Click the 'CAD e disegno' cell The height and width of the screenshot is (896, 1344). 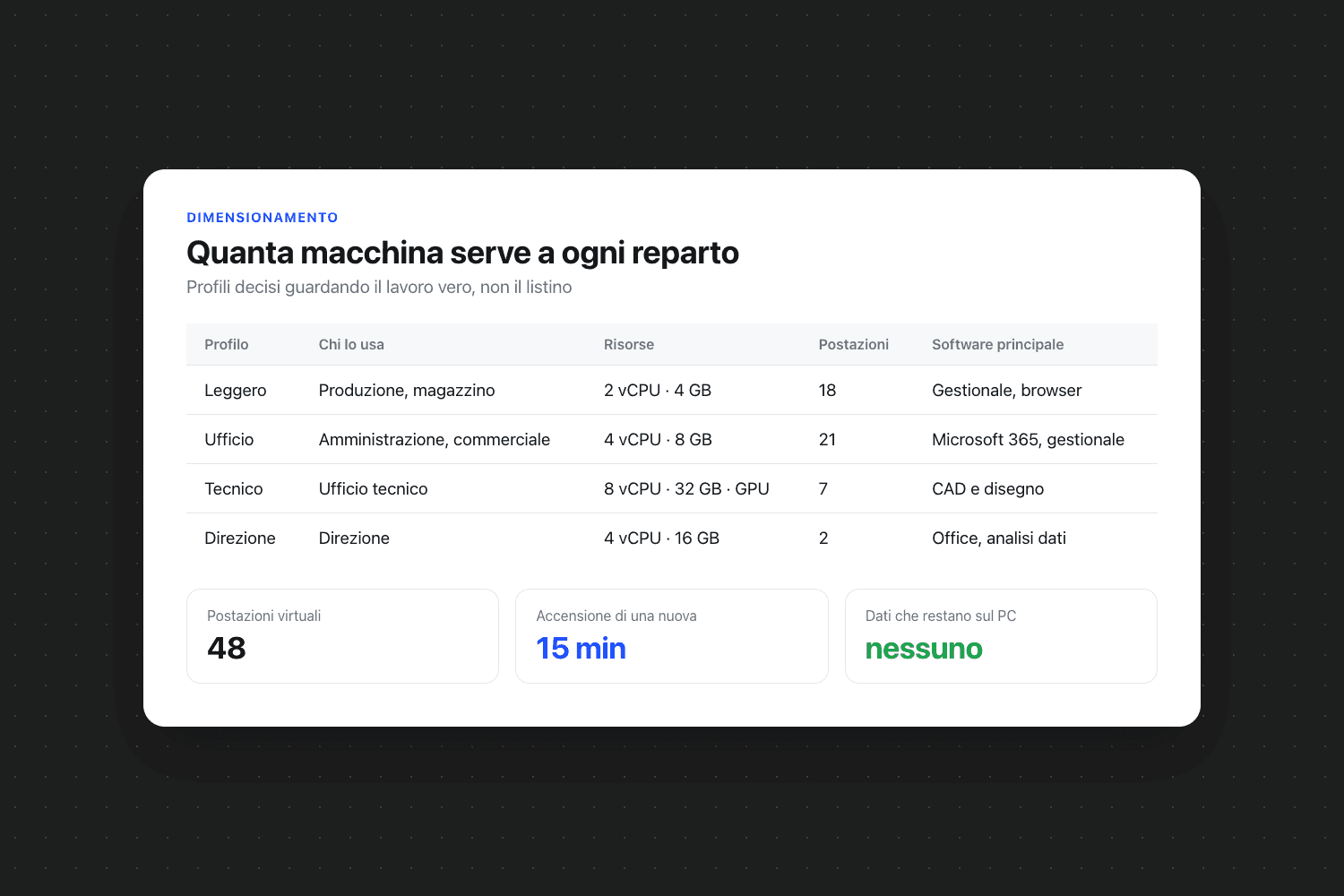(x=988, y=488)
